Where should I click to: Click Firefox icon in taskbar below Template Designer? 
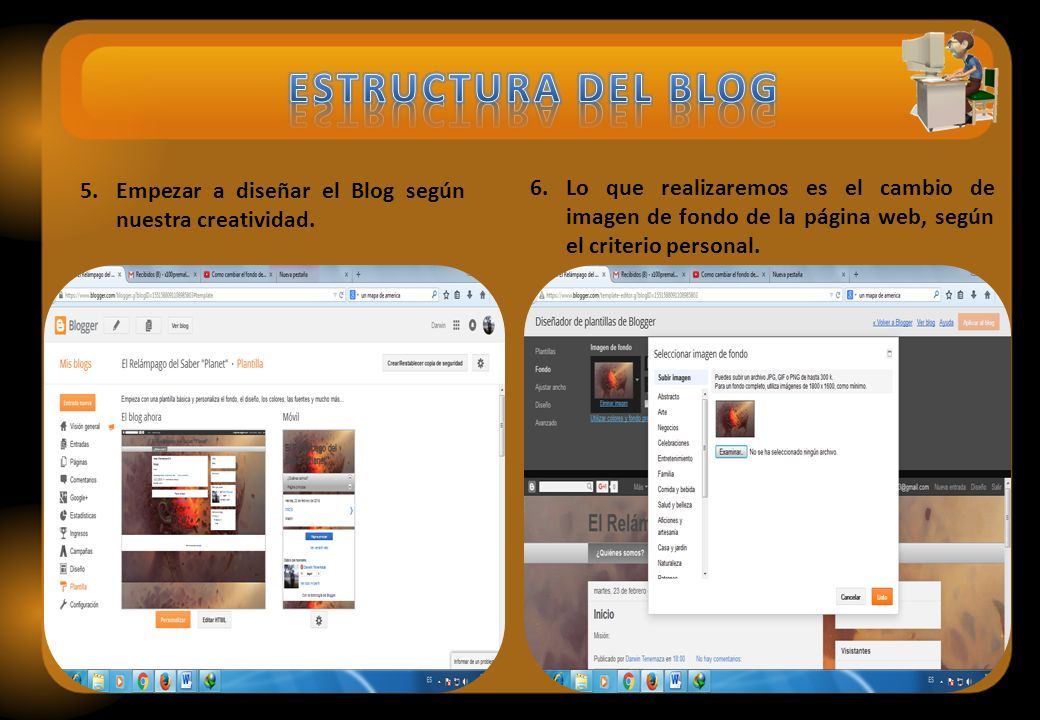[651, 681]
